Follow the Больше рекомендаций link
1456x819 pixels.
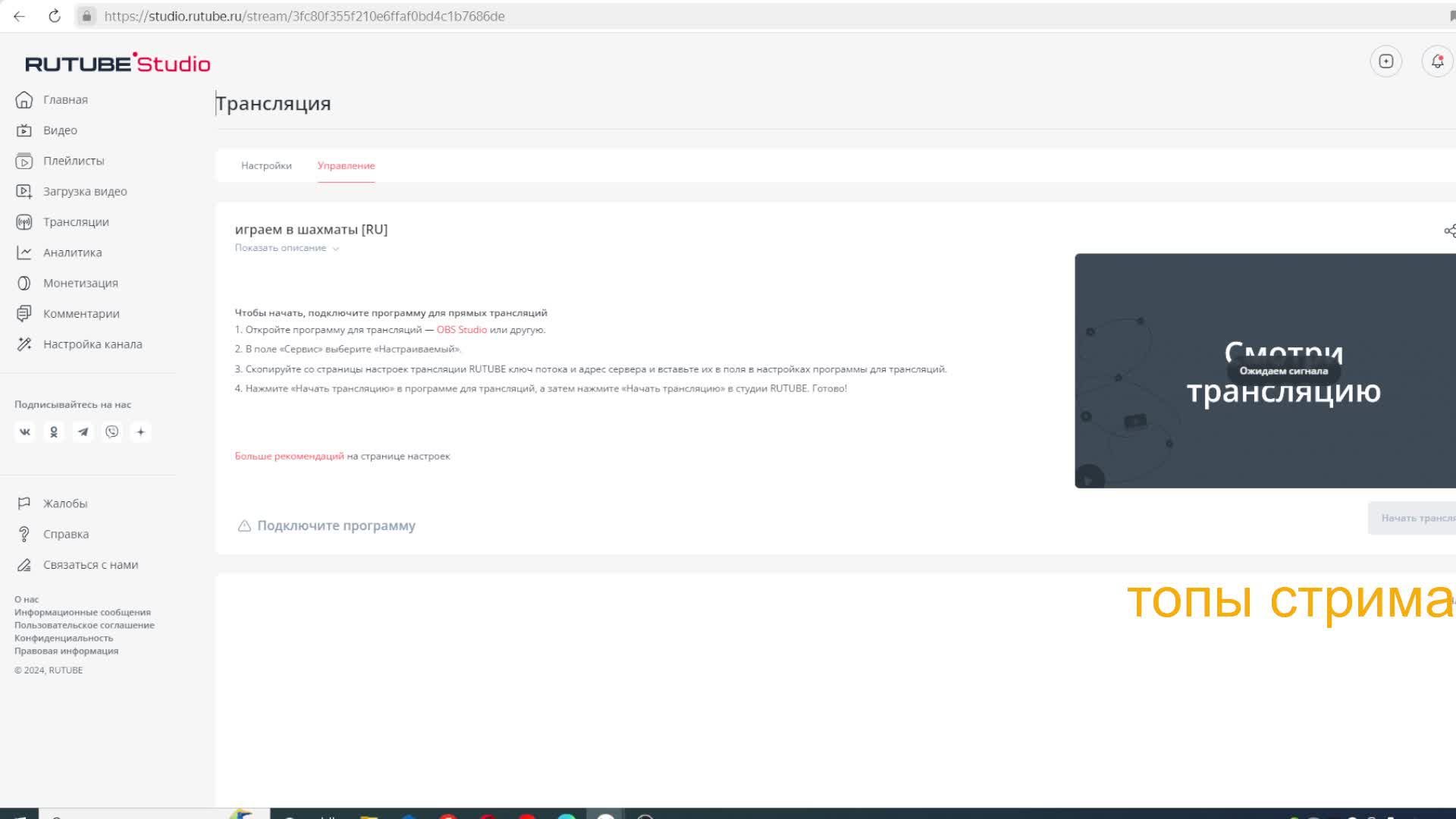(x=289, y=456)
